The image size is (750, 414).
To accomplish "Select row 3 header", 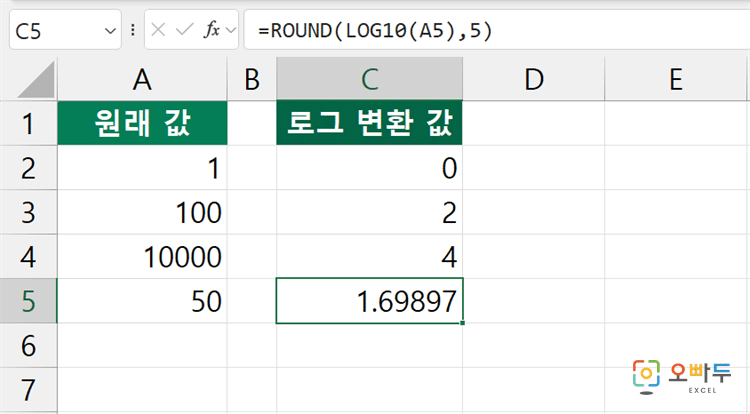I will point(28,212).
